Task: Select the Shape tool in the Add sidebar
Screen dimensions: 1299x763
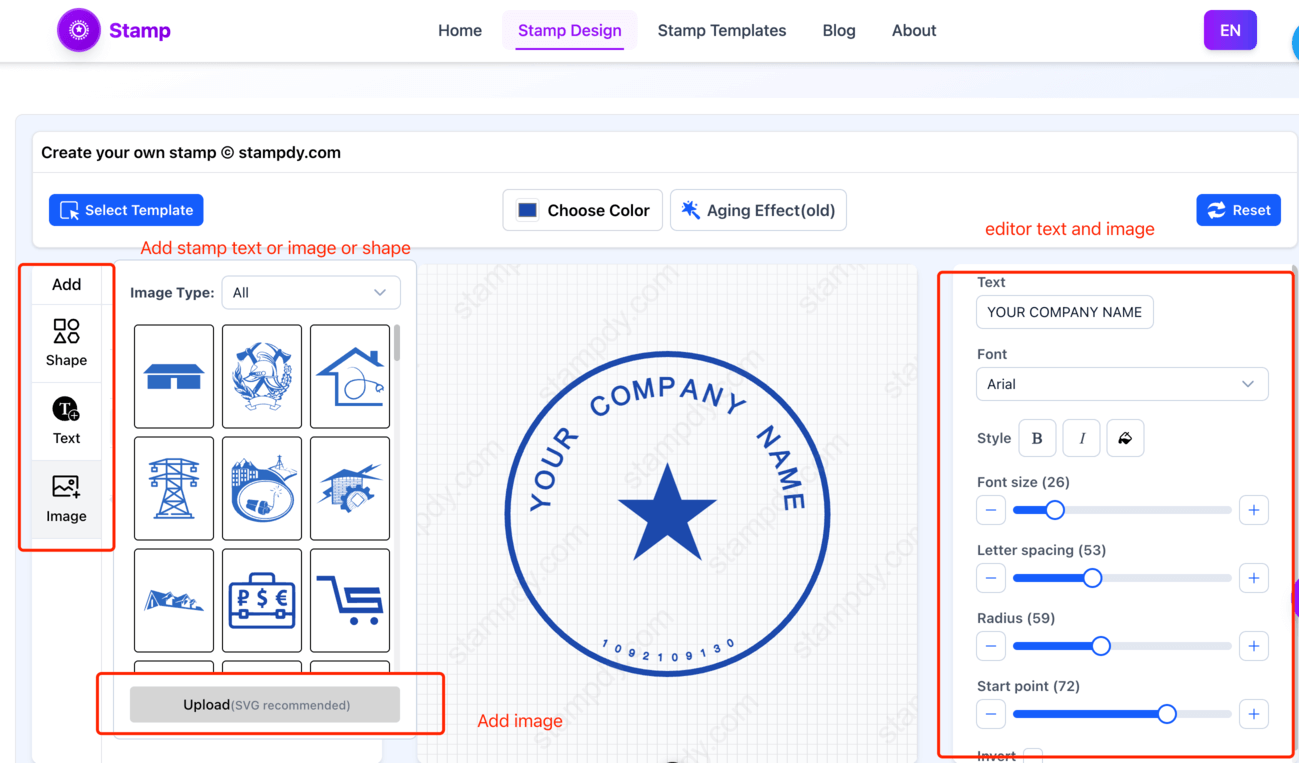Action: coord(66,342)
